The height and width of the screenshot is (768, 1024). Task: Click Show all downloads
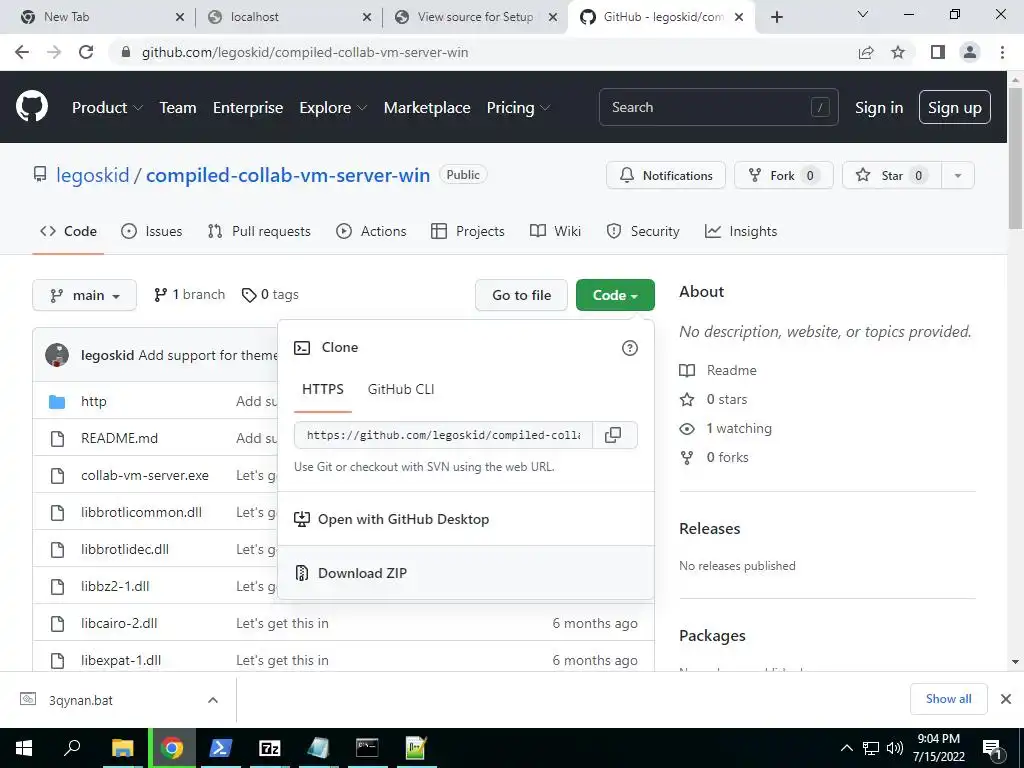point(949,699)
